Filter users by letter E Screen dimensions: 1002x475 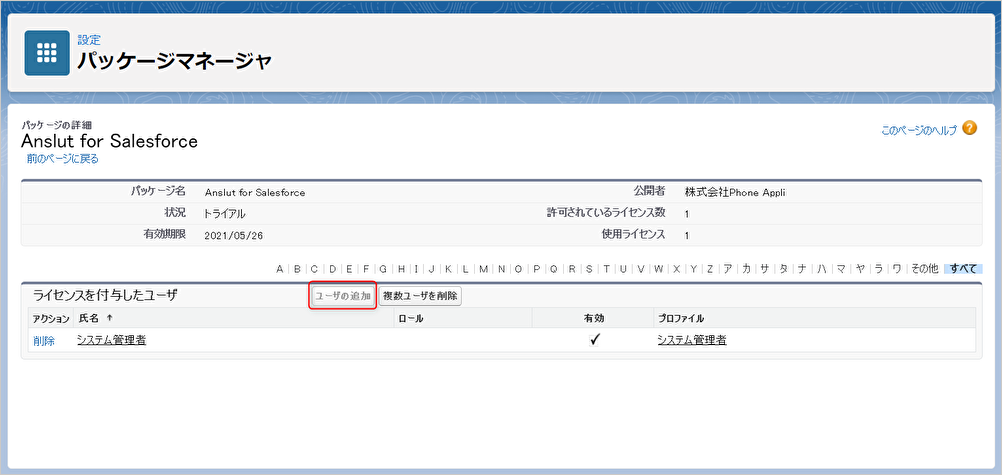[x=349, y=269]
